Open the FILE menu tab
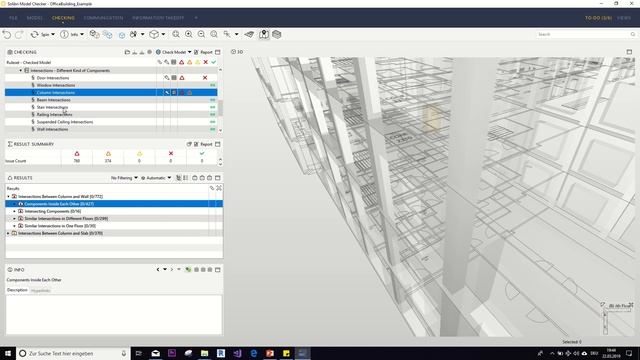 click(13, 18)
